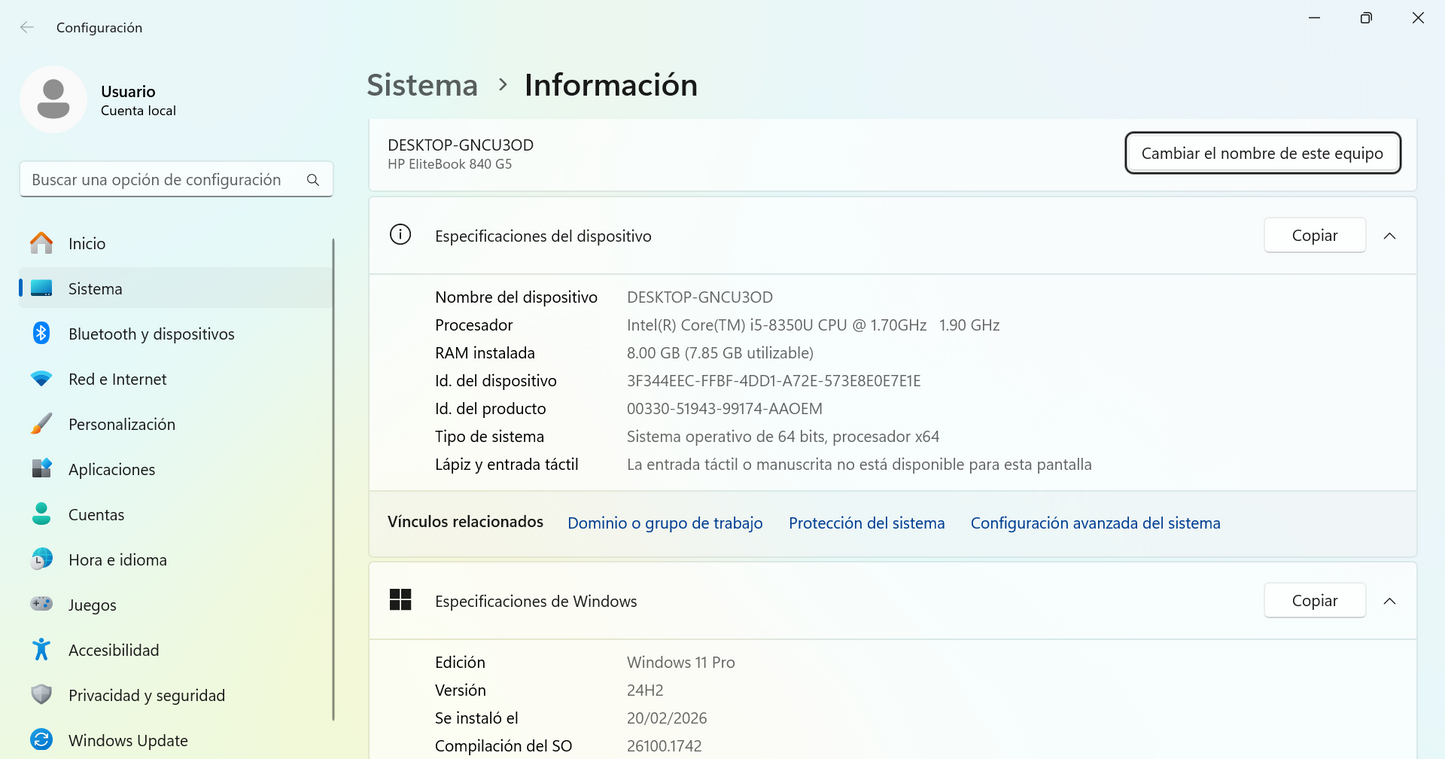Click the Inicio home icon
1445x759 pixels.
[41, 243]
